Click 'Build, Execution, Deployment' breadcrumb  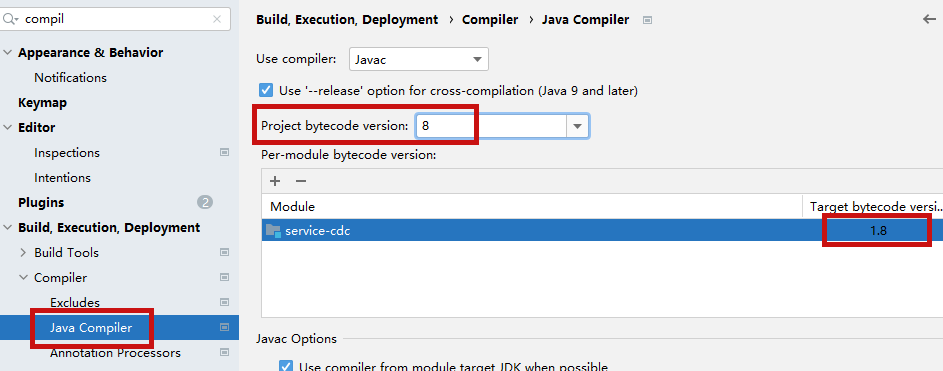347,20
